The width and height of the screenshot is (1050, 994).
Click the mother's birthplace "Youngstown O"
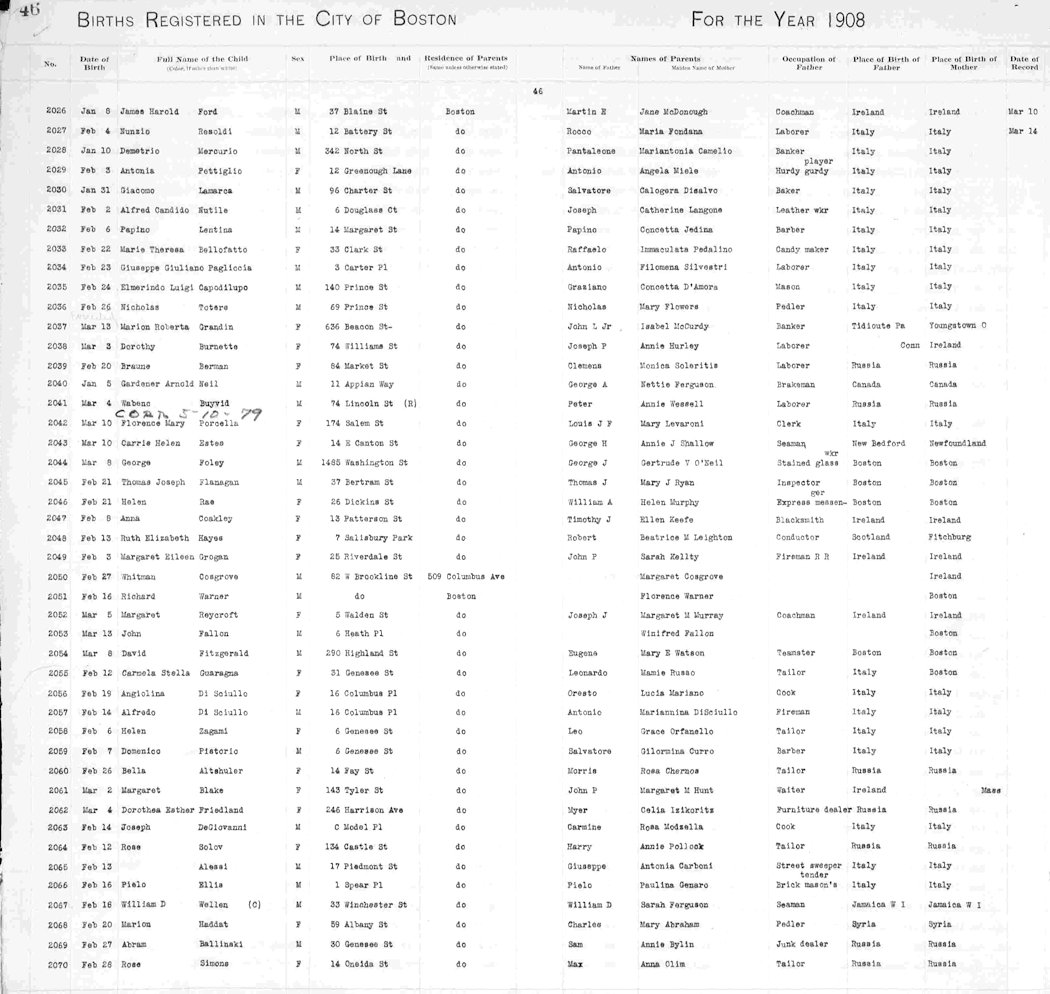tap(958, 326)
